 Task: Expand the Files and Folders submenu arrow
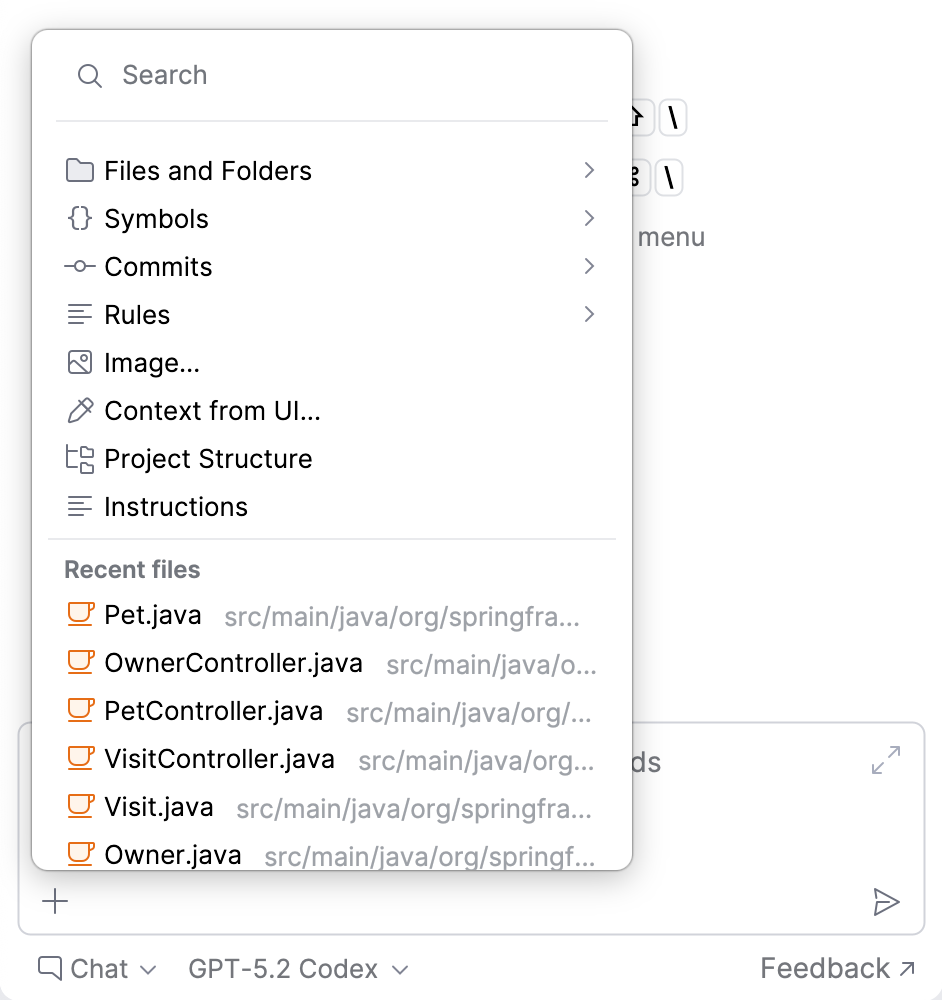point(589,170)
